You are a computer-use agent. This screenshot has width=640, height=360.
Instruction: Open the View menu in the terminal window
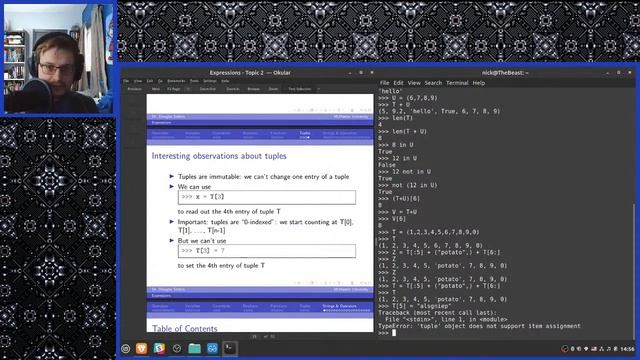(414, 83)
